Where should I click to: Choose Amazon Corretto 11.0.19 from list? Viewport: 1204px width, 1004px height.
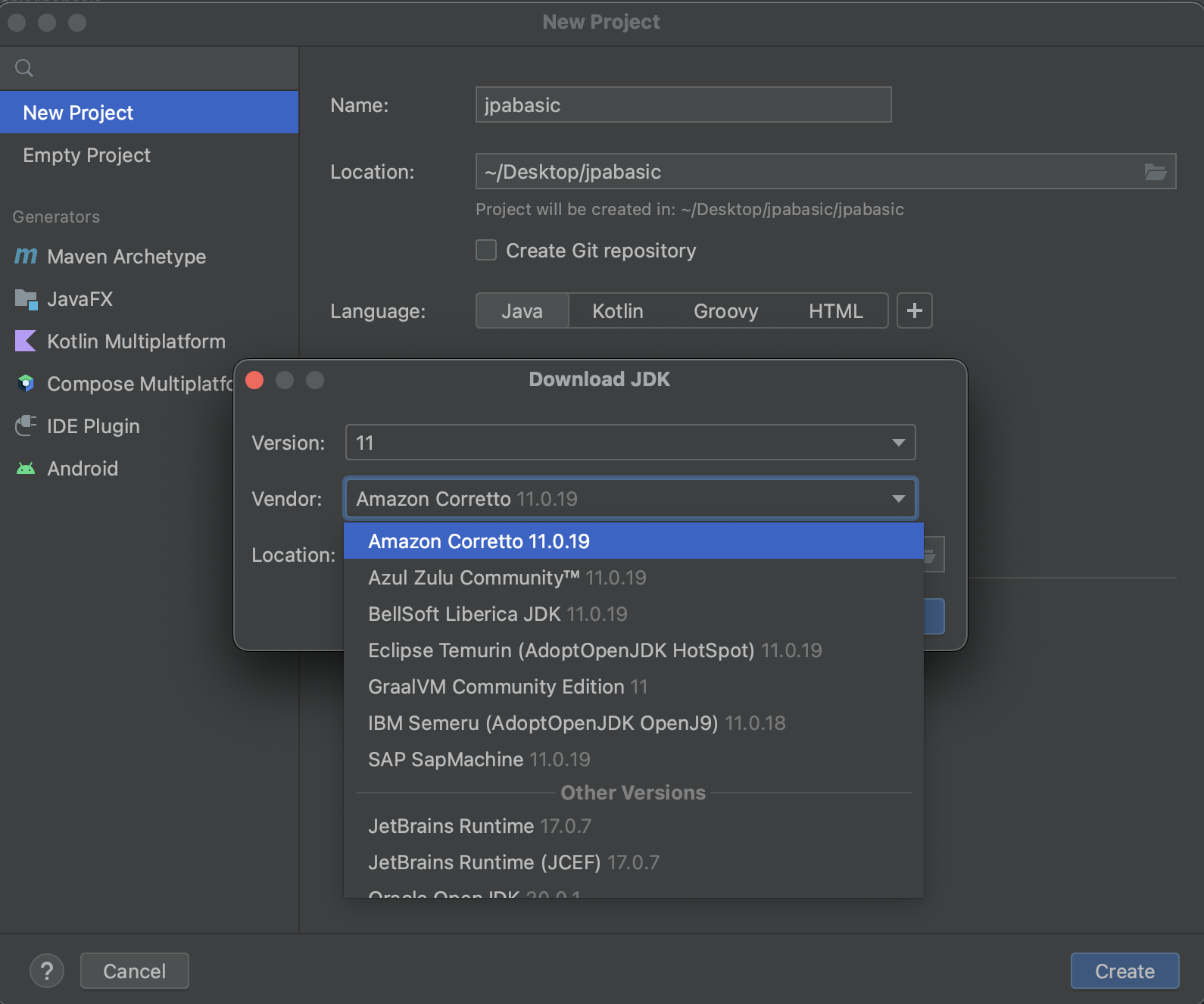[x=633, y=541]
